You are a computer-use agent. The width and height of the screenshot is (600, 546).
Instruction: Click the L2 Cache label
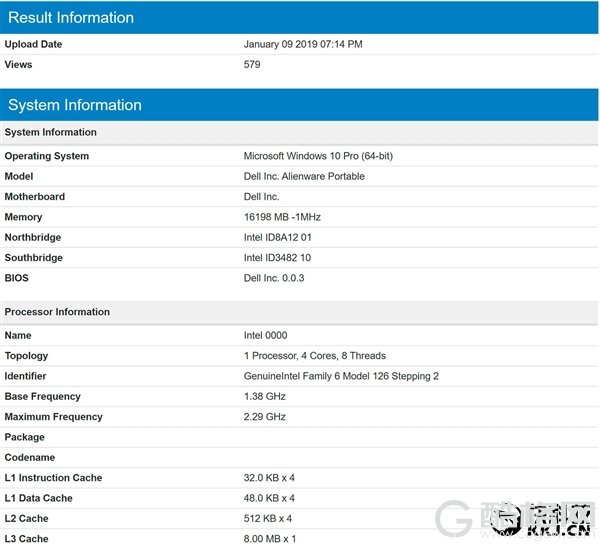click(26, 518)
